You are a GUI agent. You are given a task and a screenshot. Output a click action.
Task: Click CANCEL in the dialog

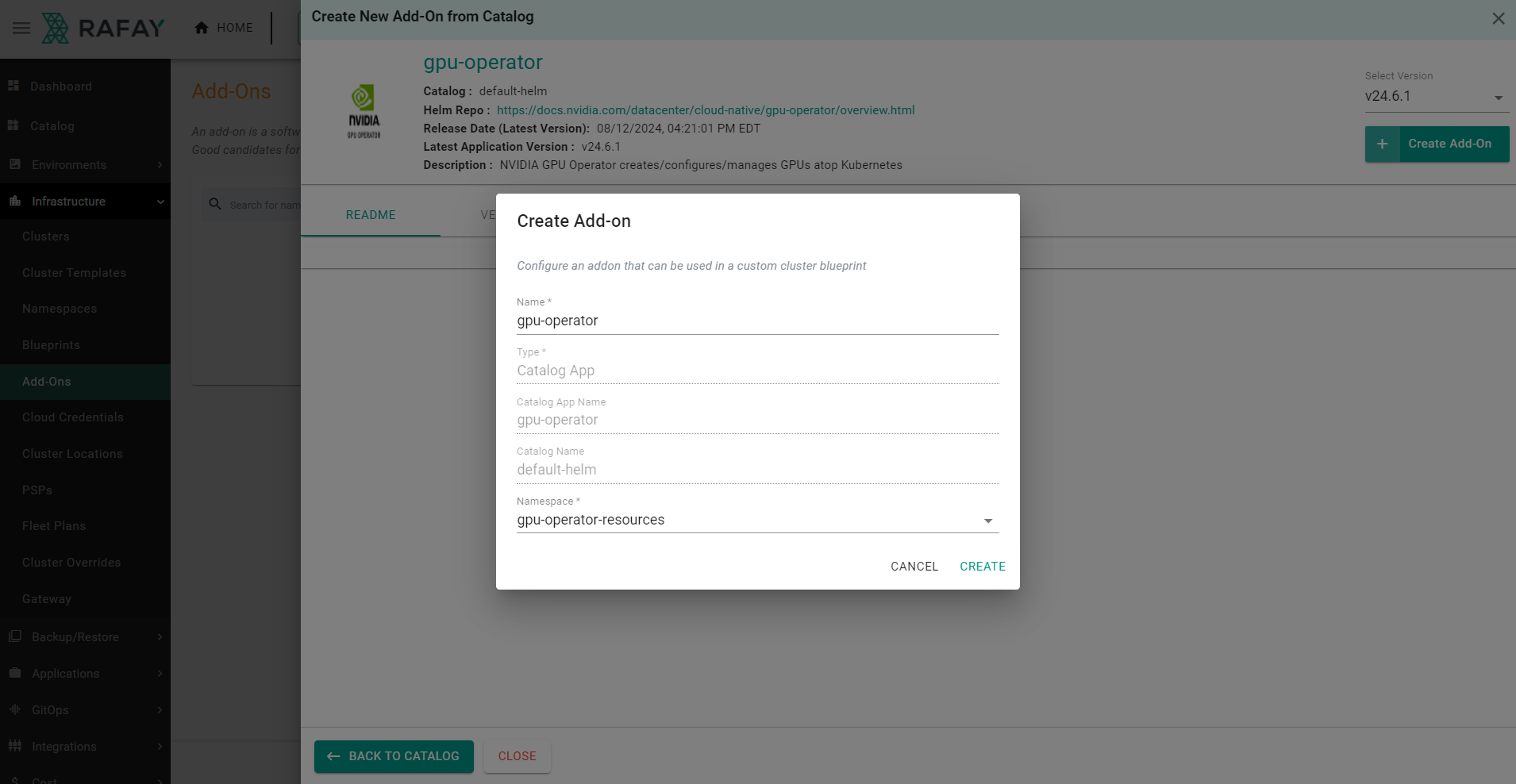point(914,567)
